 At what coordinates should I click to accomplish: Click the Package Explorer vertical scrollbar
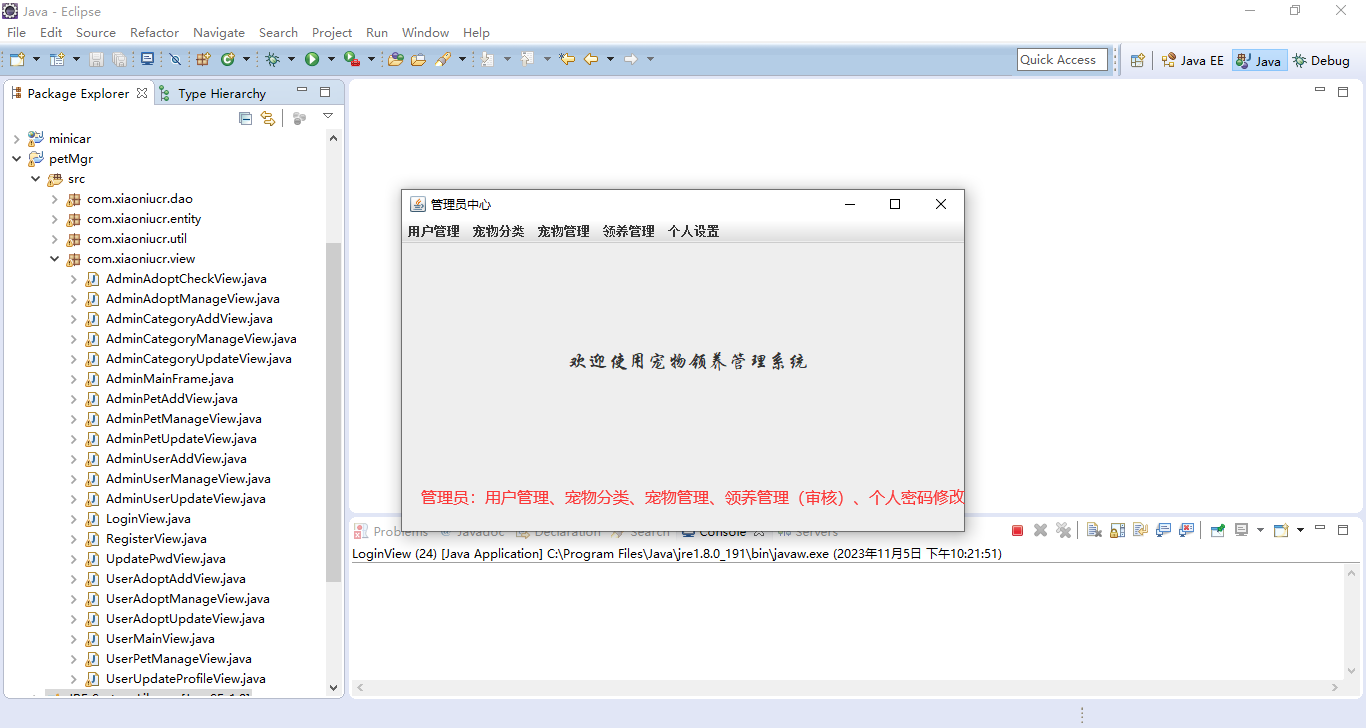334,412
